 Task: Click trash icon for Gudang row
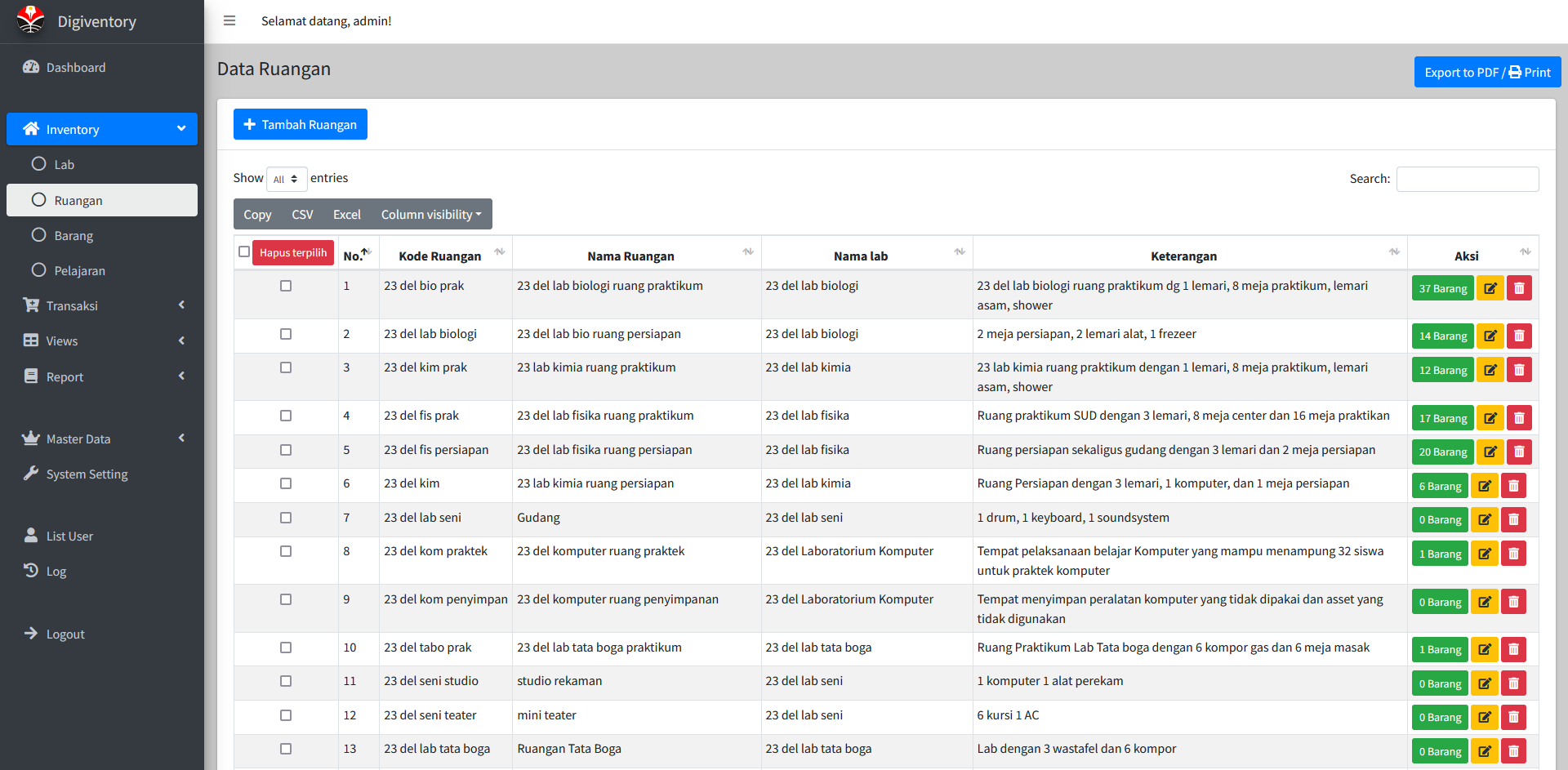tap(1512, 519)
